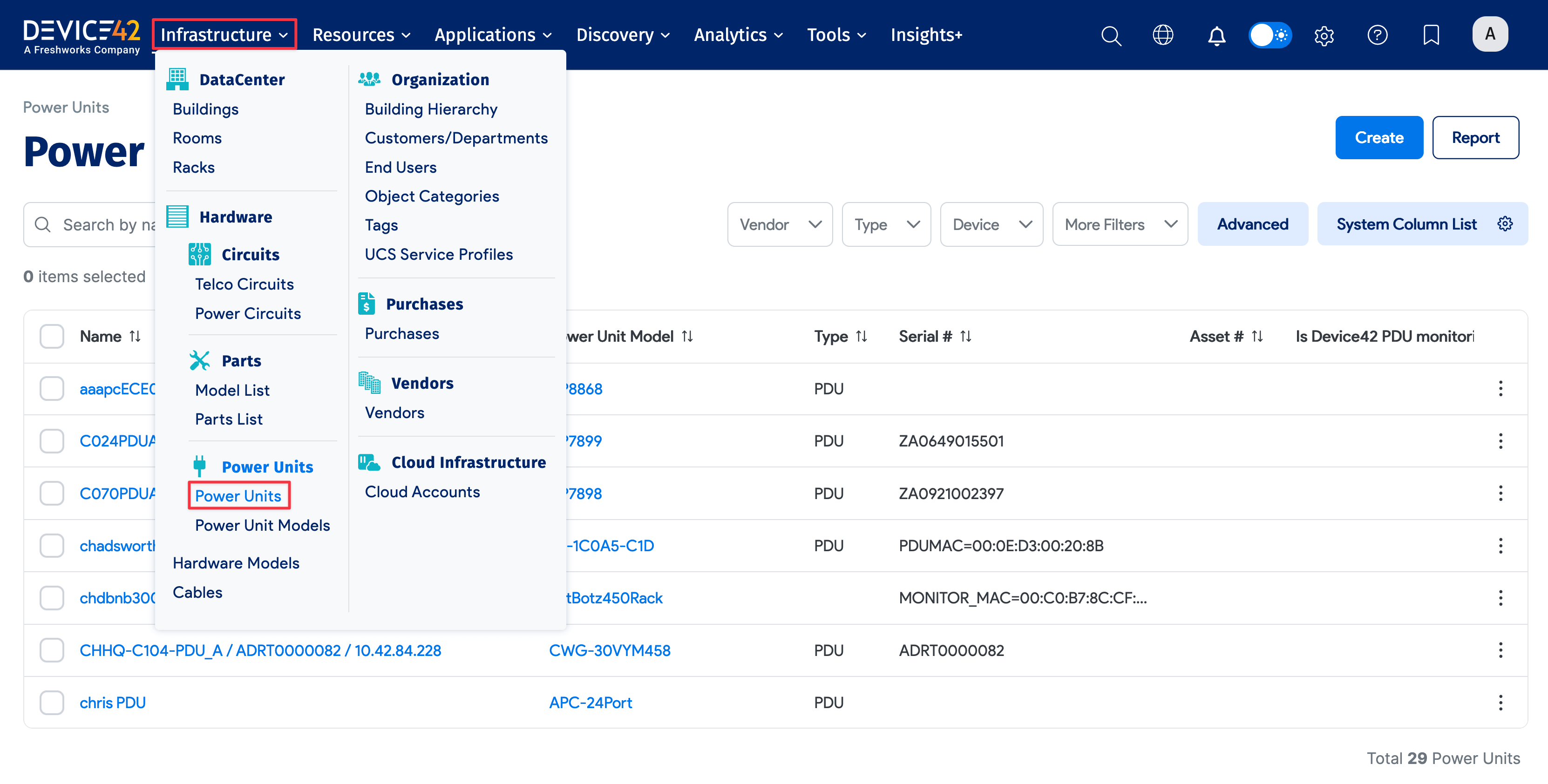The image size is (1548, 784).
Task: Open the bookmark icon
Action: [1431, 35]
